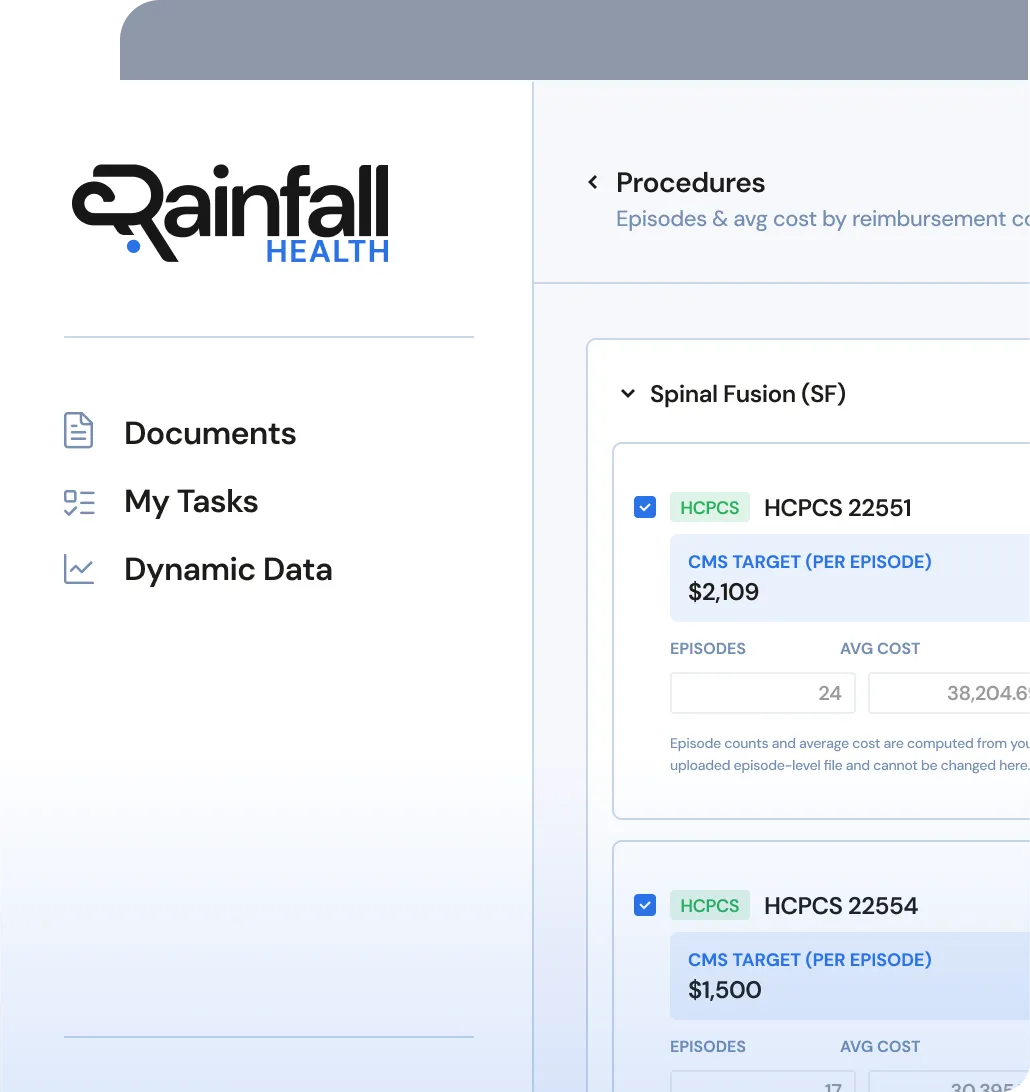Click the Dynamic Data chart icon

79,569
